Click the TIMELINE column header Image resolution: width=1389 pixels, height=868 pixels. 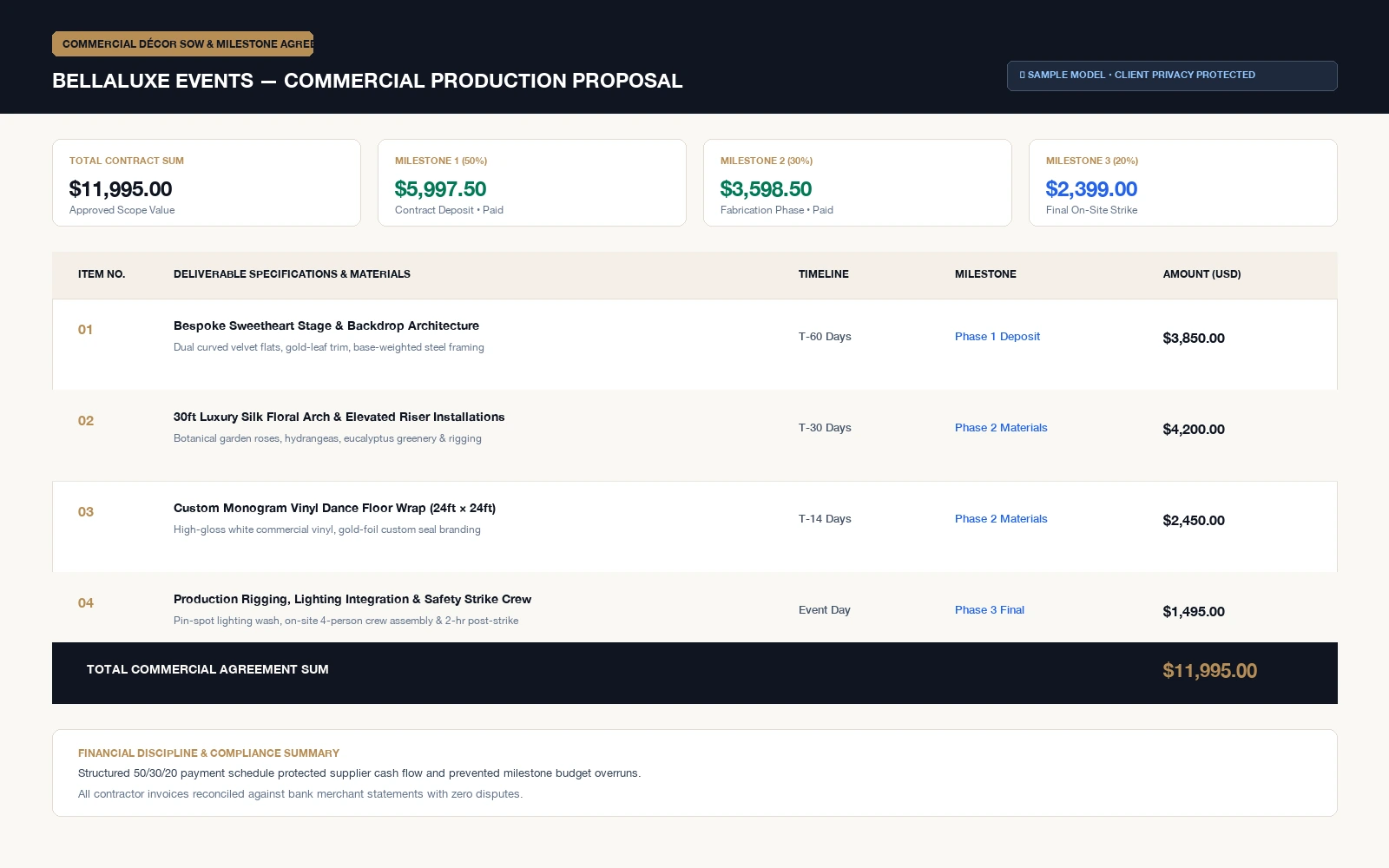pos(824,274)
